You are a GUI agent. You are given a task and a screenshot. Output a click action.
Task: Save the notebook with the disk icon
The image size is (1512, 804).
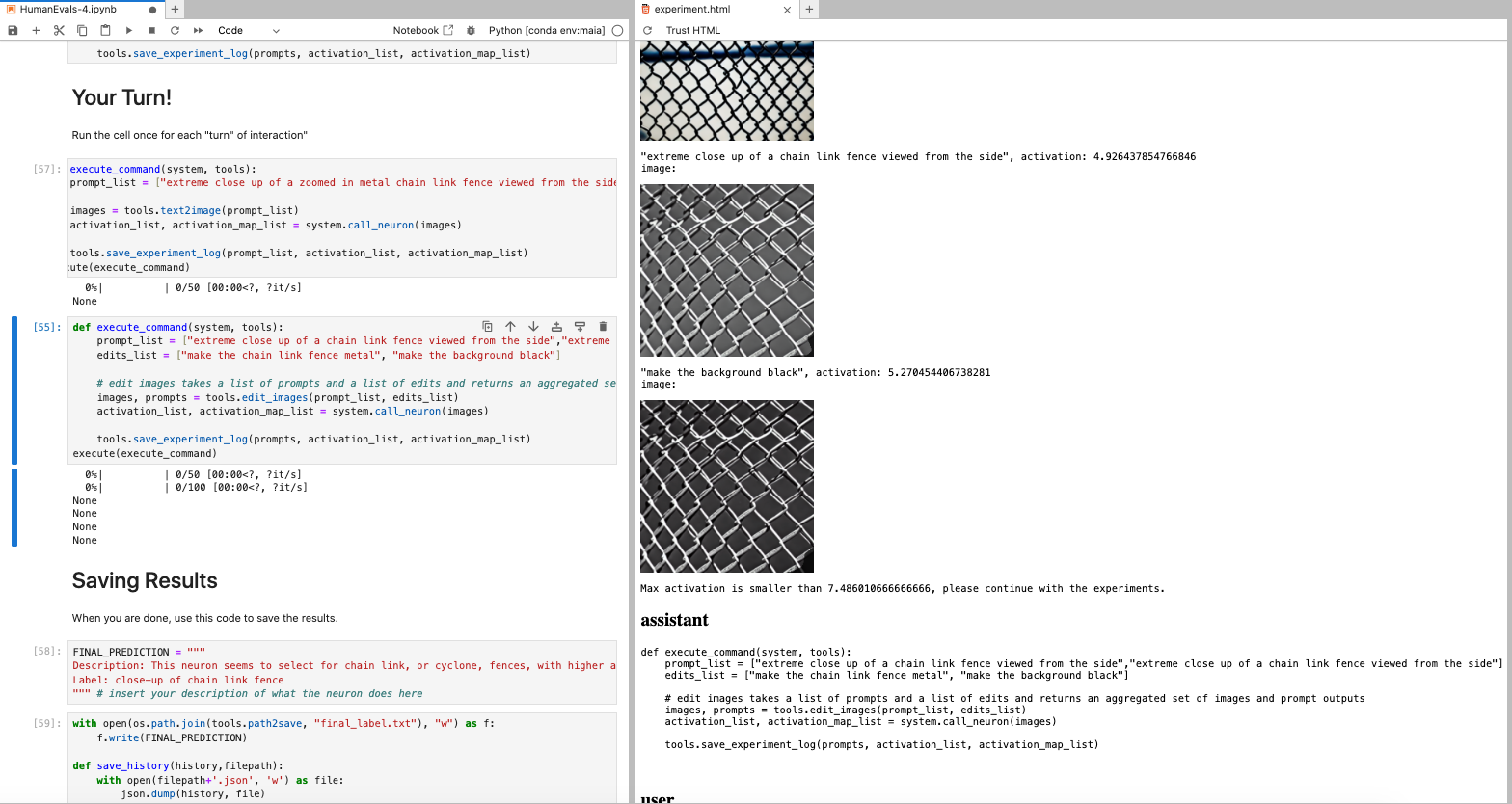13,30
